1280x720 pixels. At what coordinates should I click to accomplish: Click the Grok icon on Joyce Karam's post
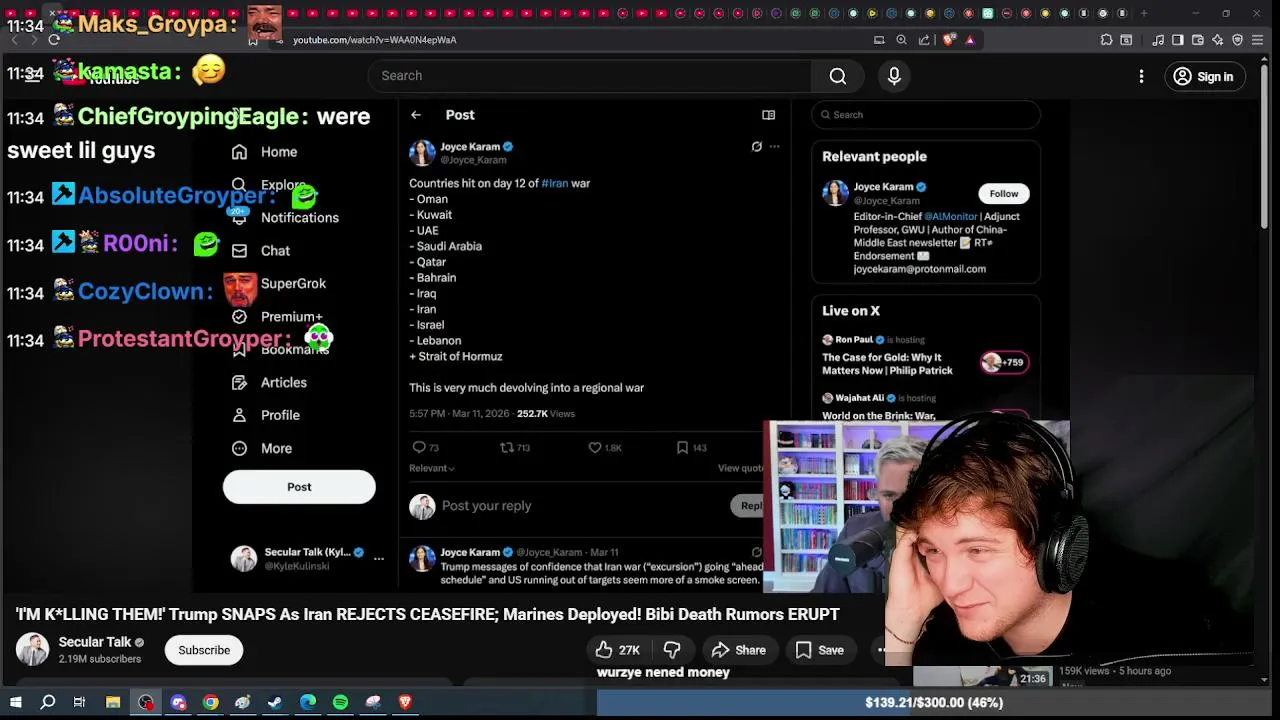[757, 147]
